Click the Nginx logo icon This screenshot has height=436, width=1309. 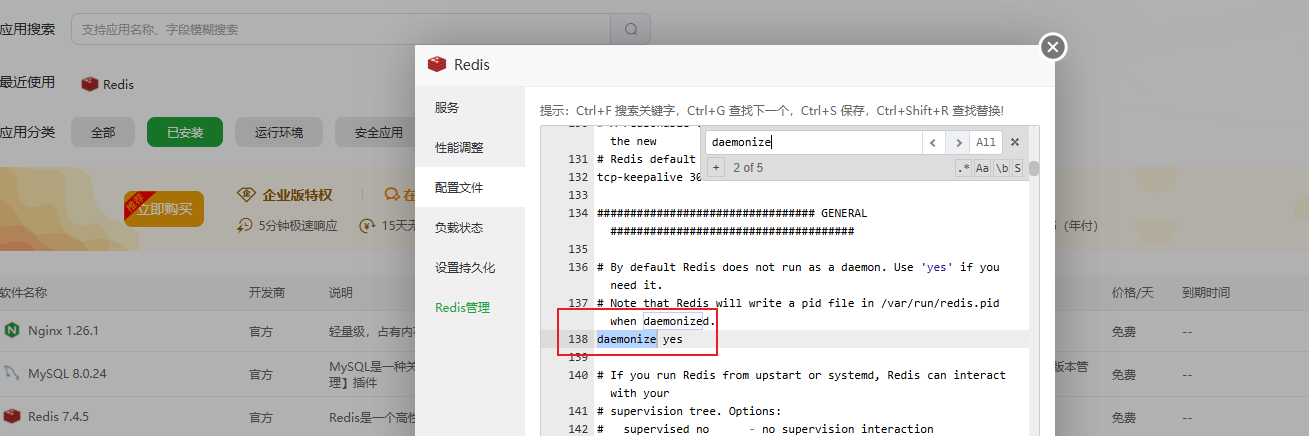12,330
